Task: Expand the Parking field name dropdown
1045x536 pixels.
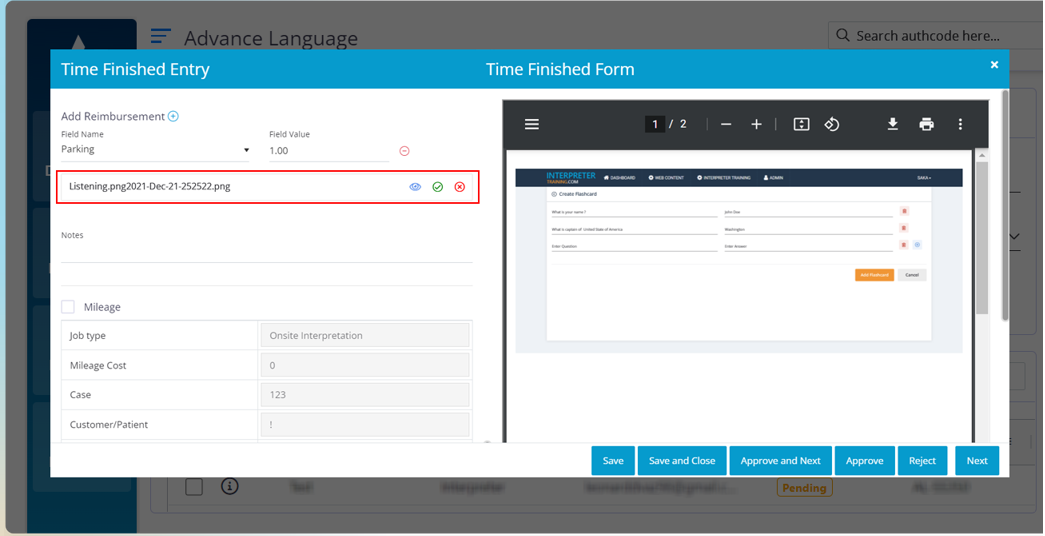Action: click(246, 151)
